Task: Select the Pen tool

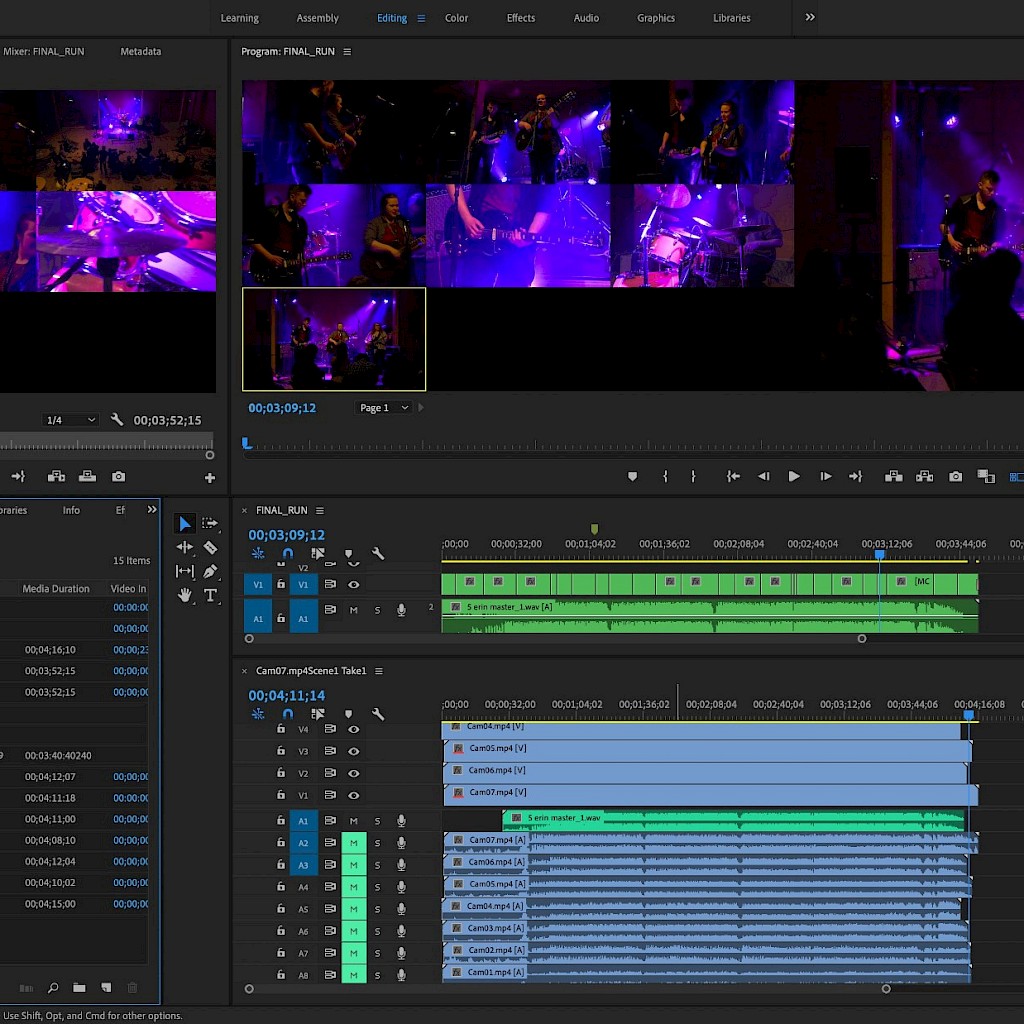Action: click(210, 572)
